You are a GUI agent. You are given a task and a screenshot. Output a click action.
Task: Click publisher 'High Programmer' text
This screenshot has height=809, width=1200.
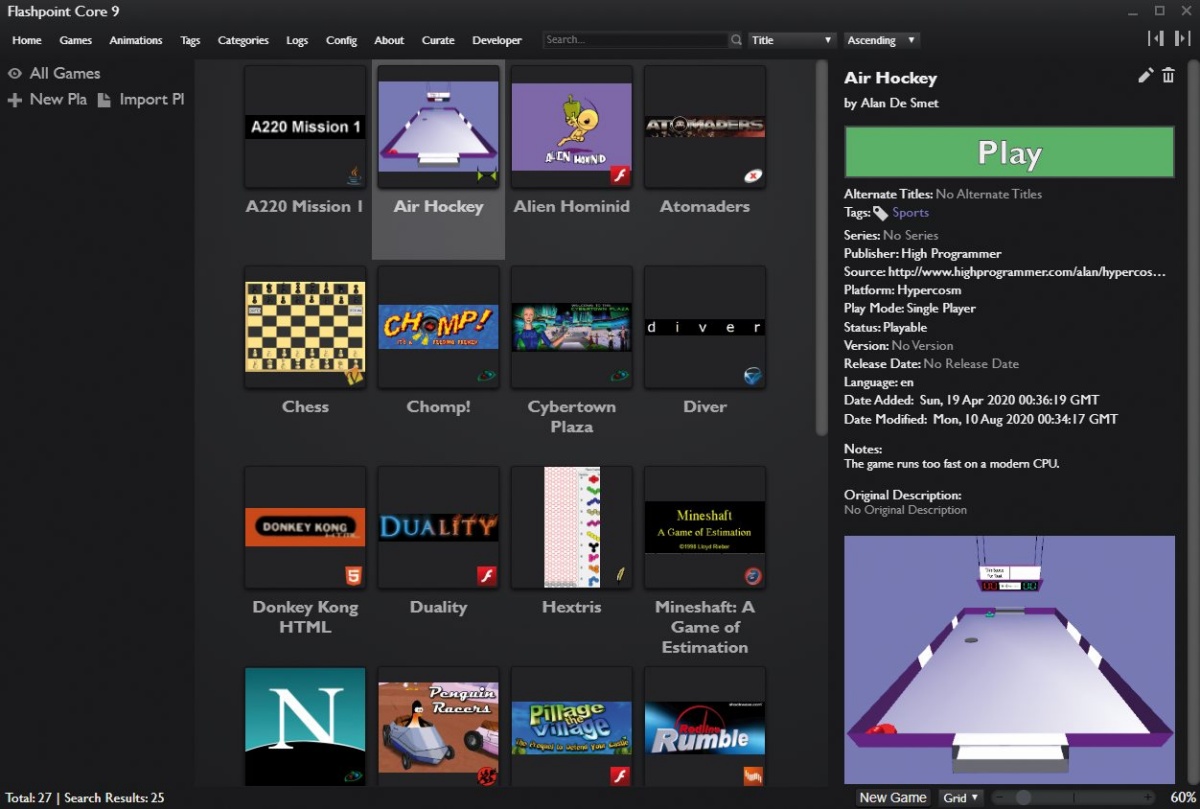pyautogui.click(x=951, y=254)
